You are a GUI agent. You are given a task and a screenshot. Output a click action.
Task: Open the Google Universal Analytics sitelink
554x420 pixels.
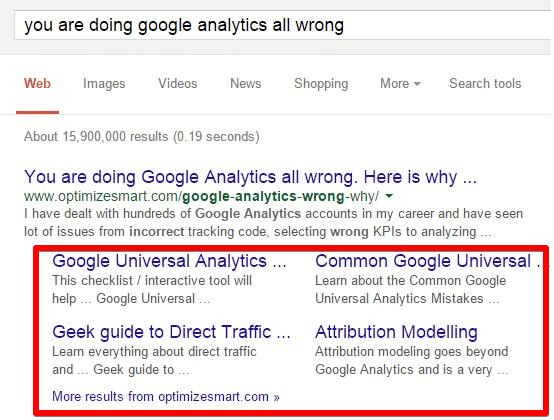click(169, 261)
